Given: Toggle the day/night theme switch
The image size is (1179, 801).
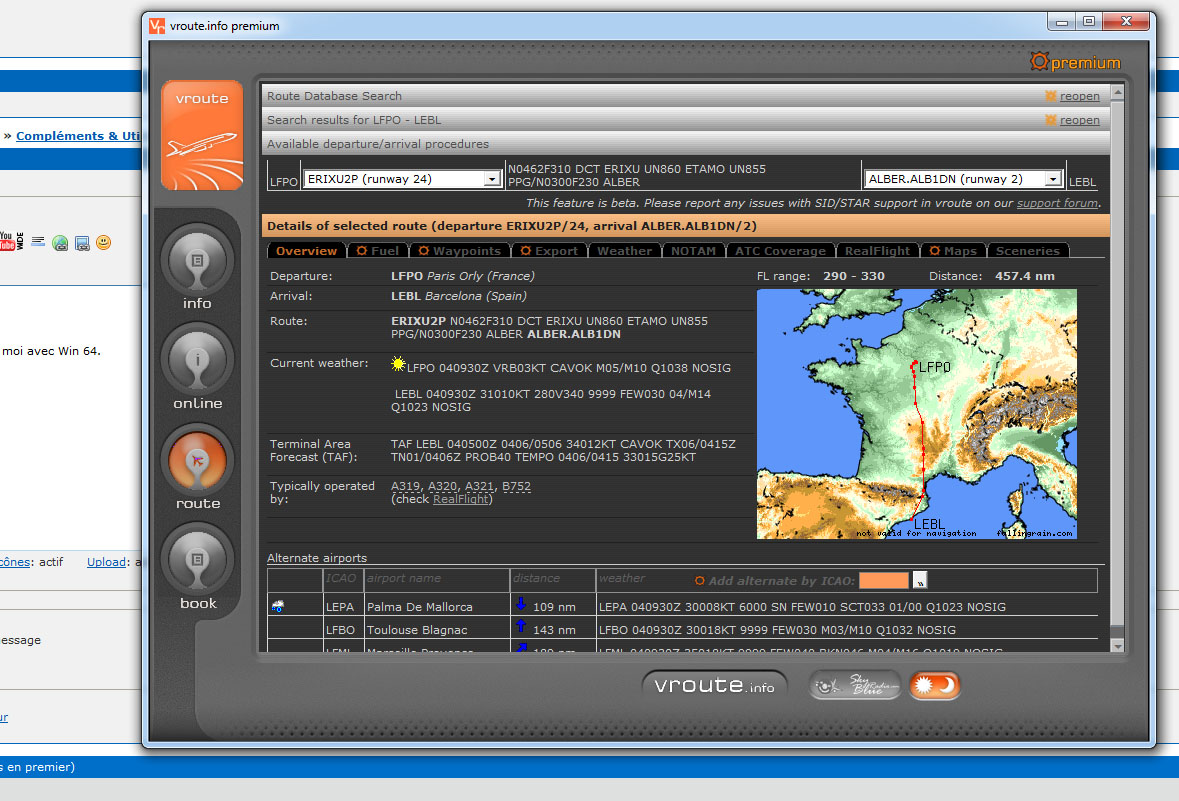Looking at the screenshot, I should tap(935, 685).
